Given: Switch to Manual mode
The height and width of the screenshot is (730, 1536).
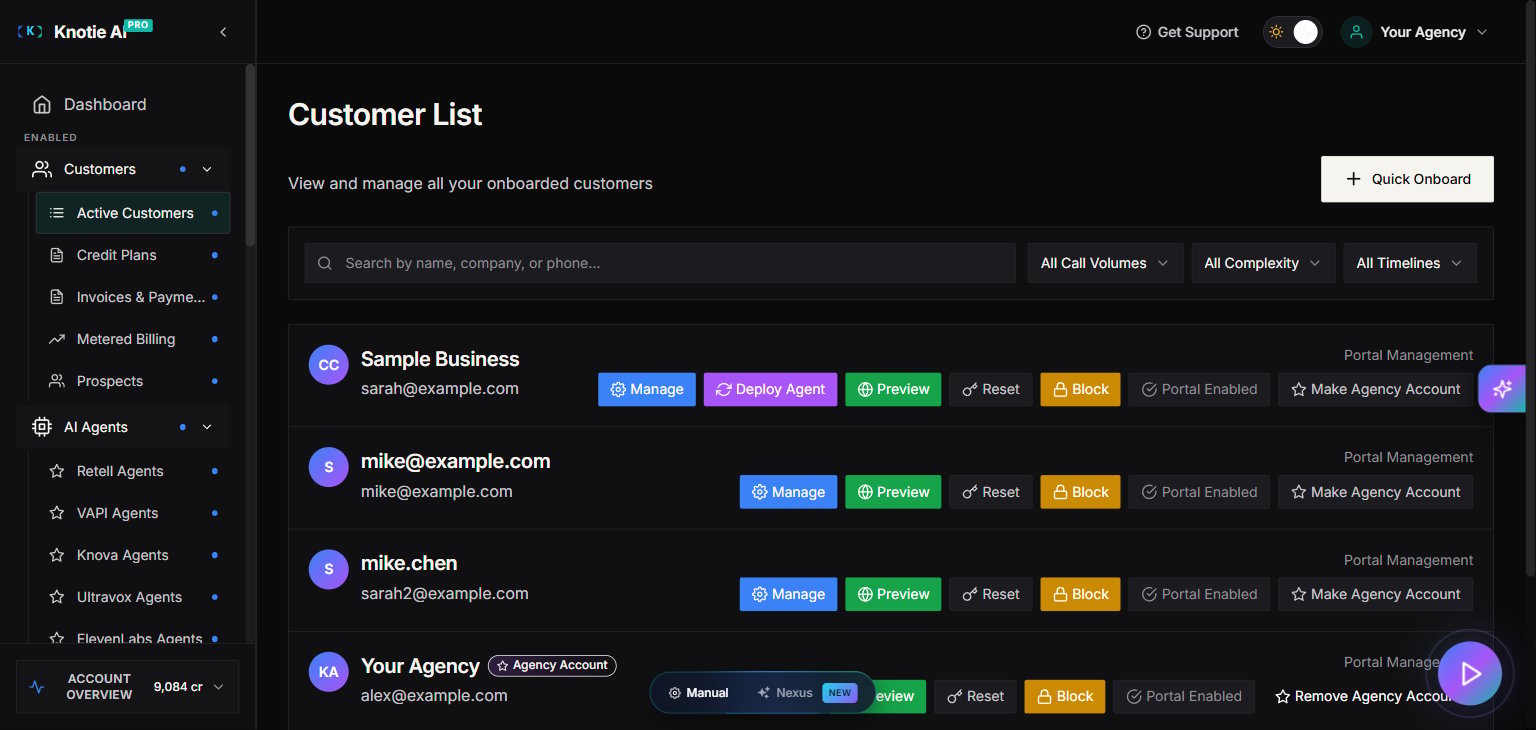Looking at the screenshot, I should click(698, 692).
